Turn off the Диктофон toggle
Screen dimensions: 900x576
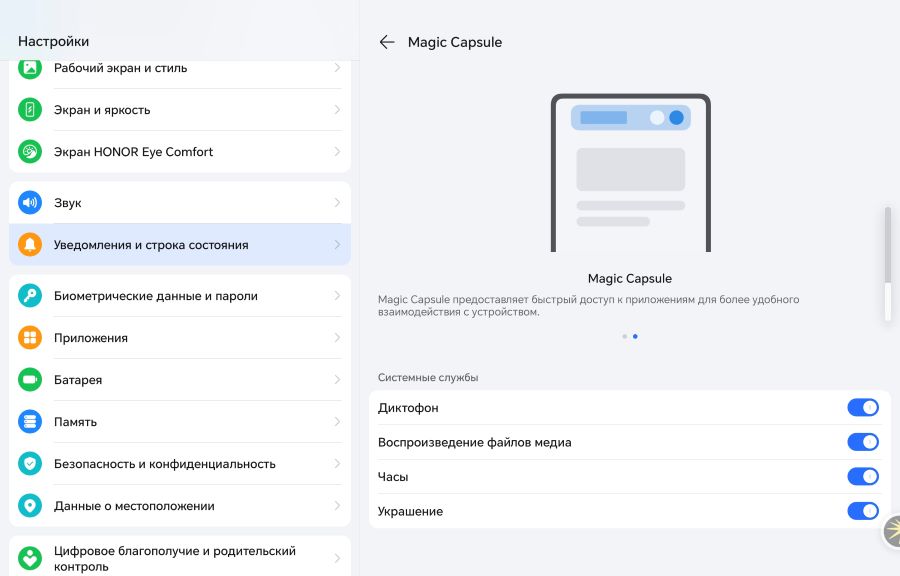(863, 407)
